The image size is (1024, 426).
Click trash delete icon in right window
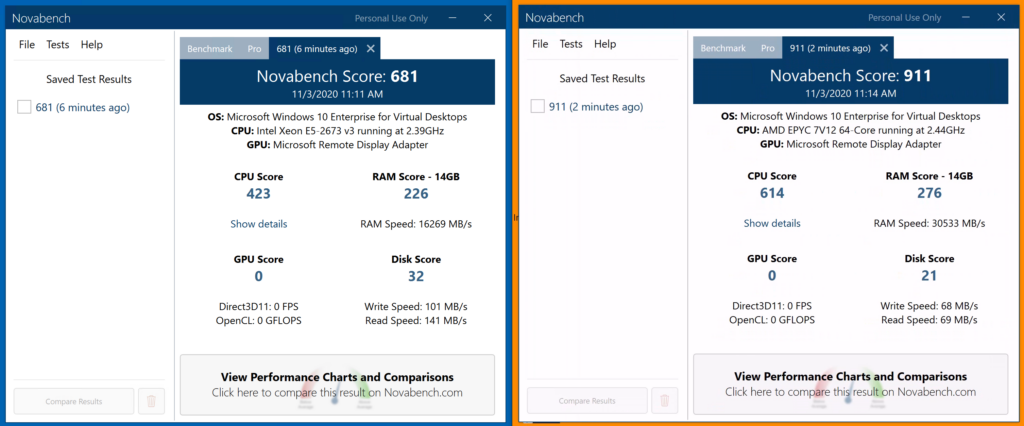[665, 401]
